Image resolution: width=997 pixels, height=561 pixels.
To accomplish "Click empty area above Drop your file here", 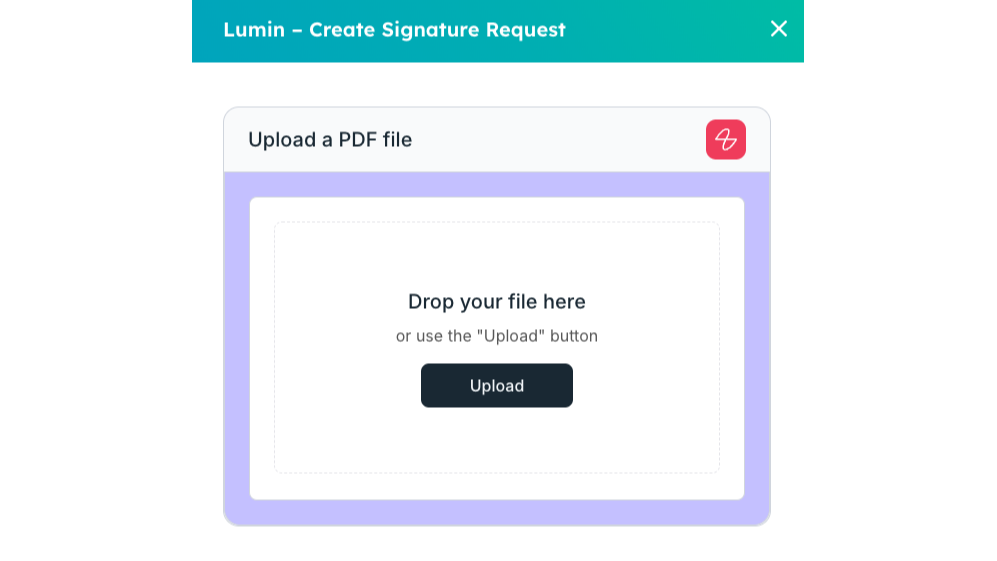I will pos(497,256).
